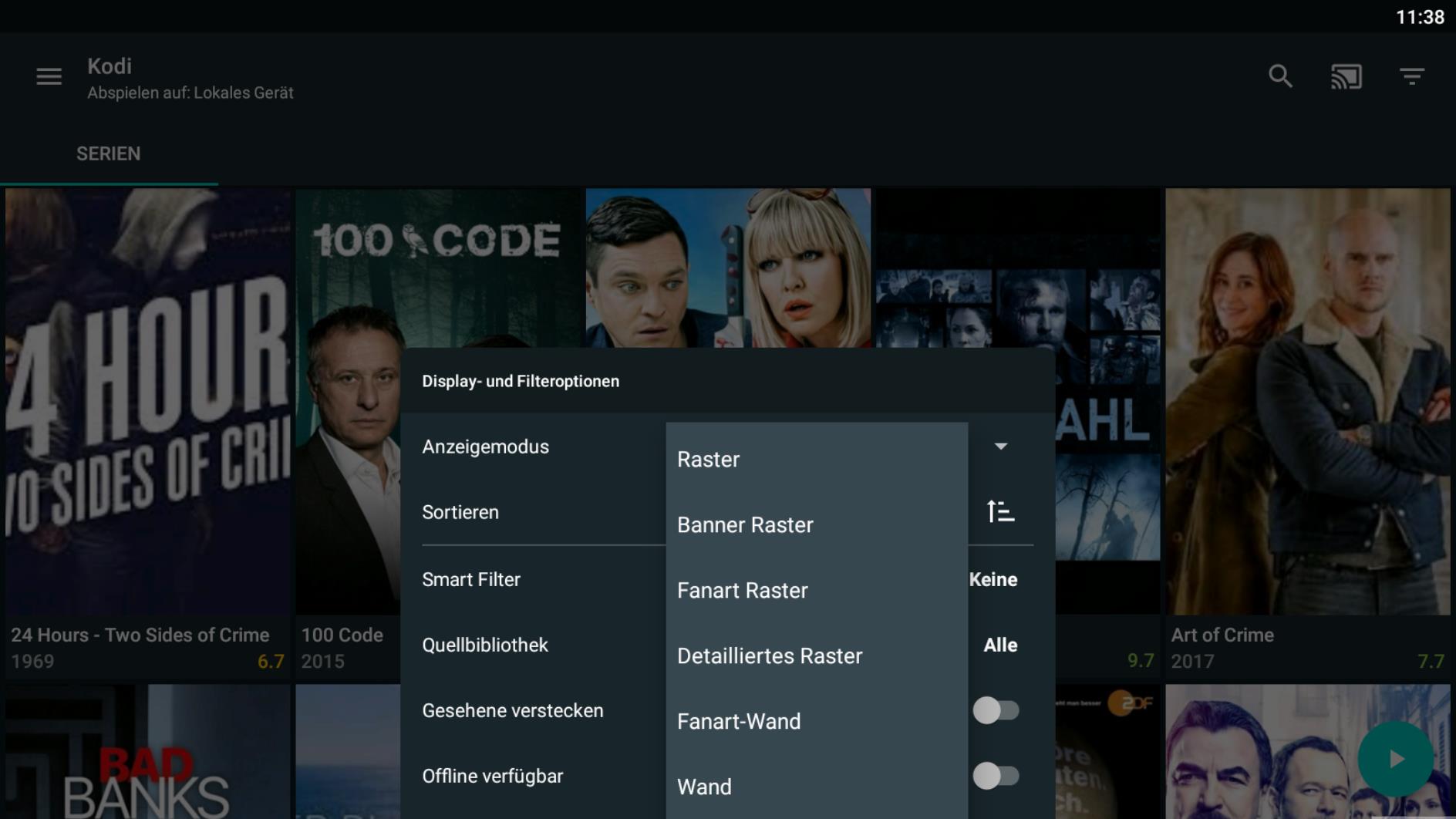Open the search magnifier icon
The width and height of the screenshot is (1456, 819).
click(1280, 76)
